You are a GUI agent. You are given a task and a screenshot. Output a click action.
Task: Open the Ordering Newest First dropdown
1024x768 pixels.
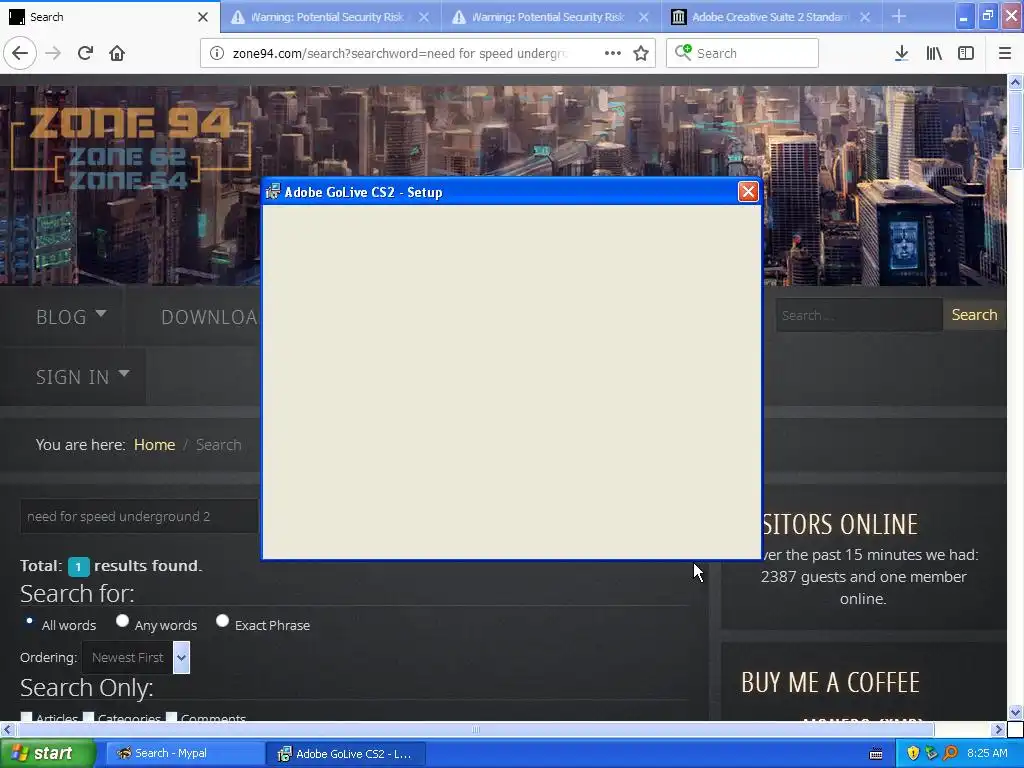136,658
